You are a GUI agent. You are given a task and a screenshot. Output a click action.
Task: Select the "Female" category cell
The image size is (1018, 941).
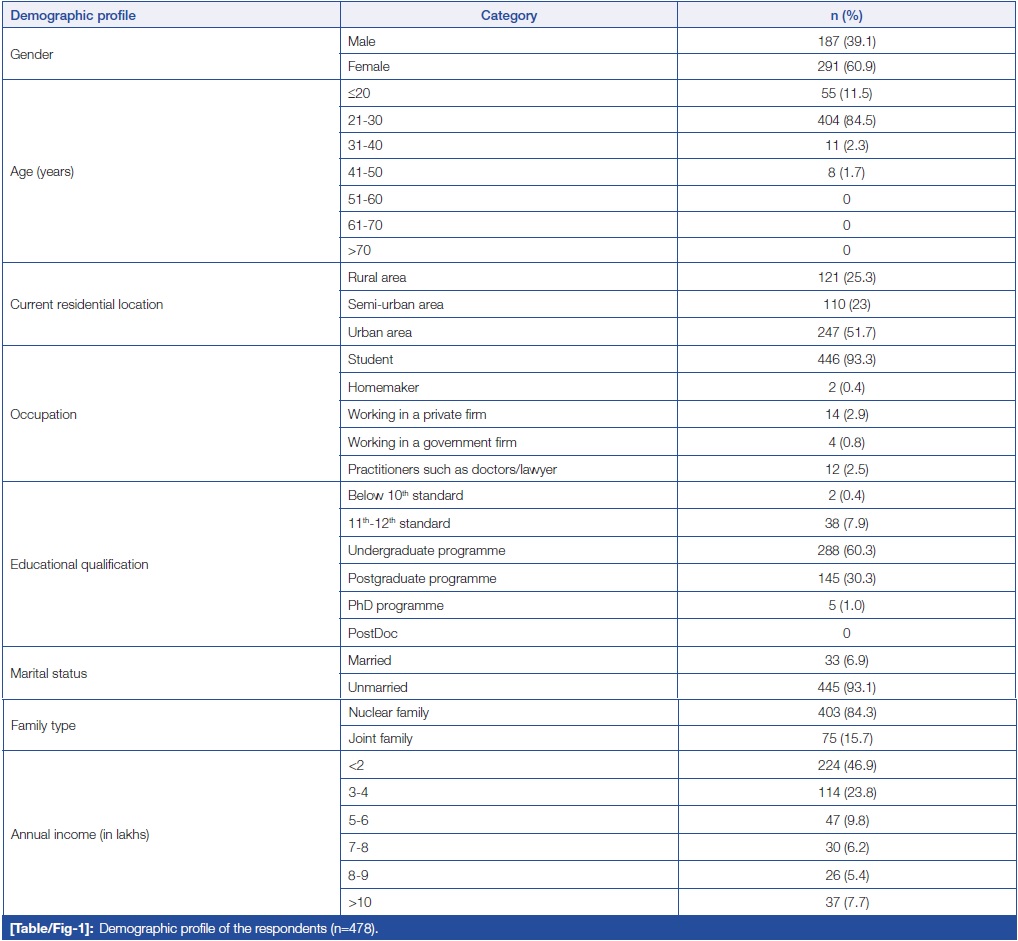[x=369, y=67]
